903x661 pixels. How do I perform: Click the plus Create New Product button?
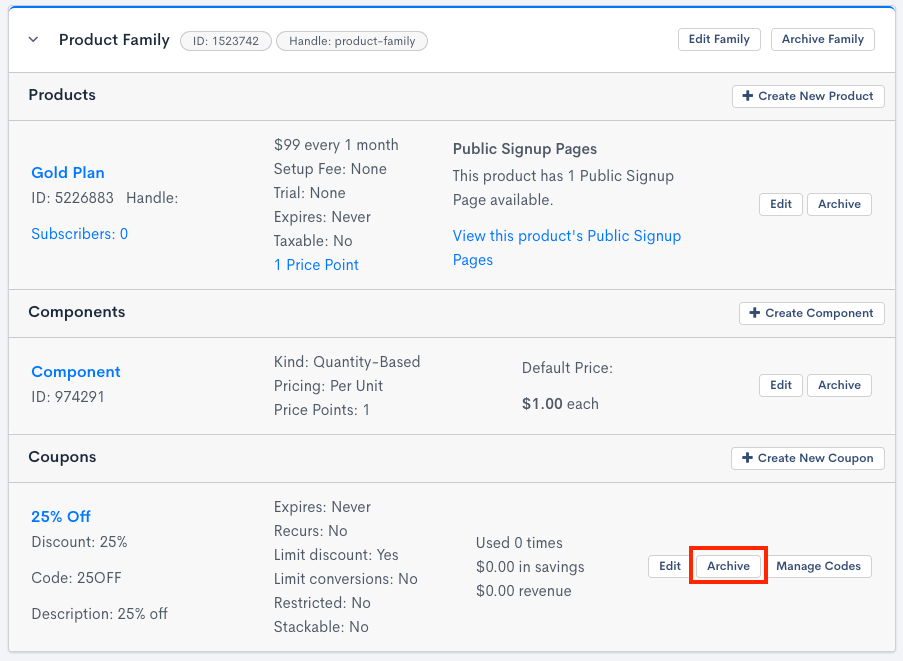808,96
